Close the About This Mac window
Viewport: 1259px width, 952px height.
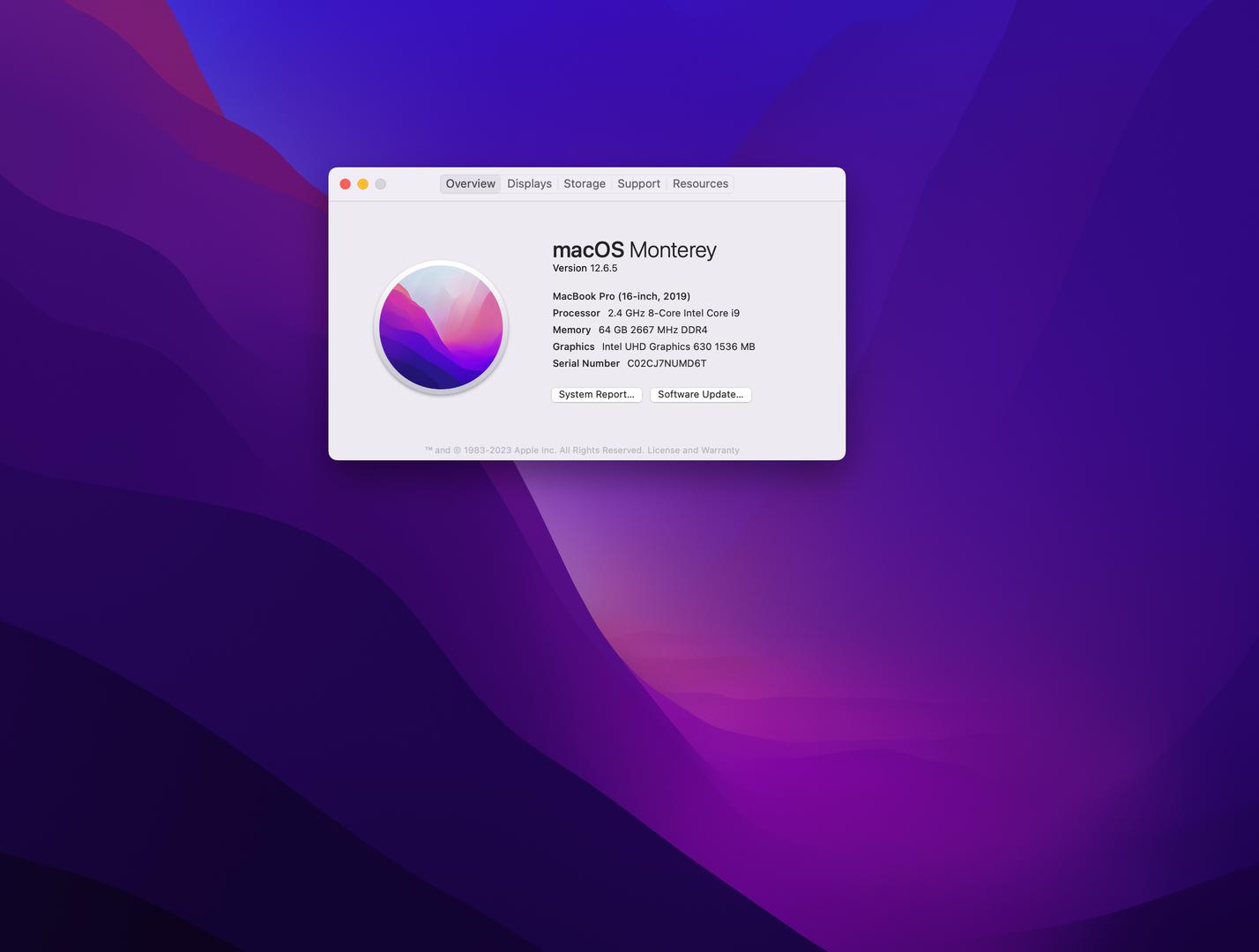tap(346, 184)
